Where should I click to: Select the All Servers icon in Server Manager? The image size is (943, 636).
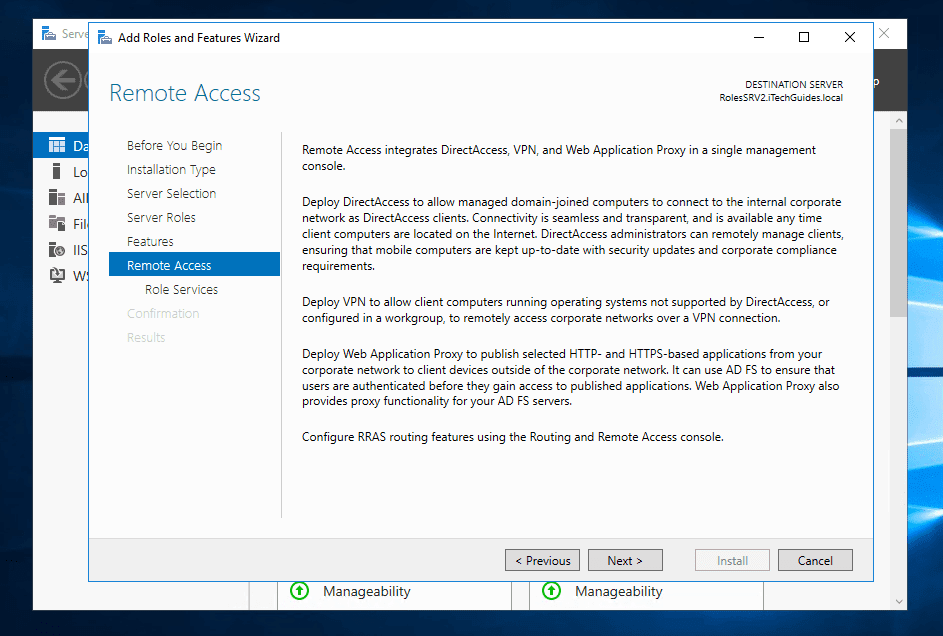click(57, 197)
